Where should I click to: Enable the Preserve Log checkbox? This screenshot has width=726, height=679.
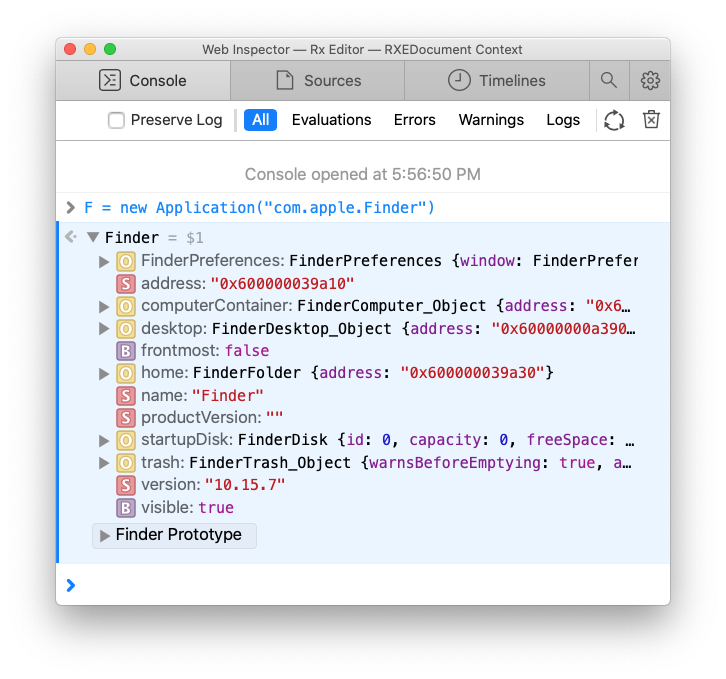click(116, 120)
